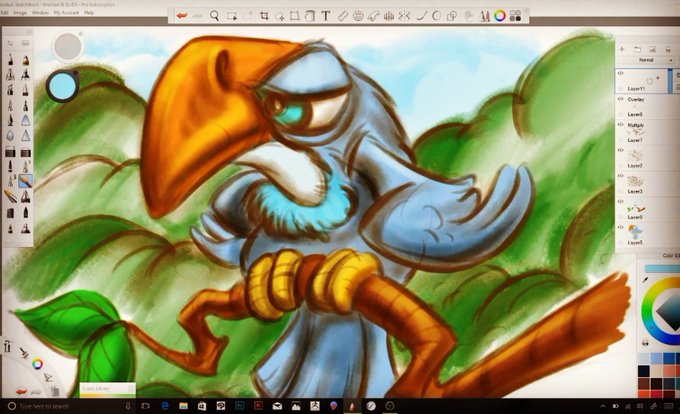Click the Windows taskbar search box
The height and width of the screenshot is (414, 680).
point(69,406)
